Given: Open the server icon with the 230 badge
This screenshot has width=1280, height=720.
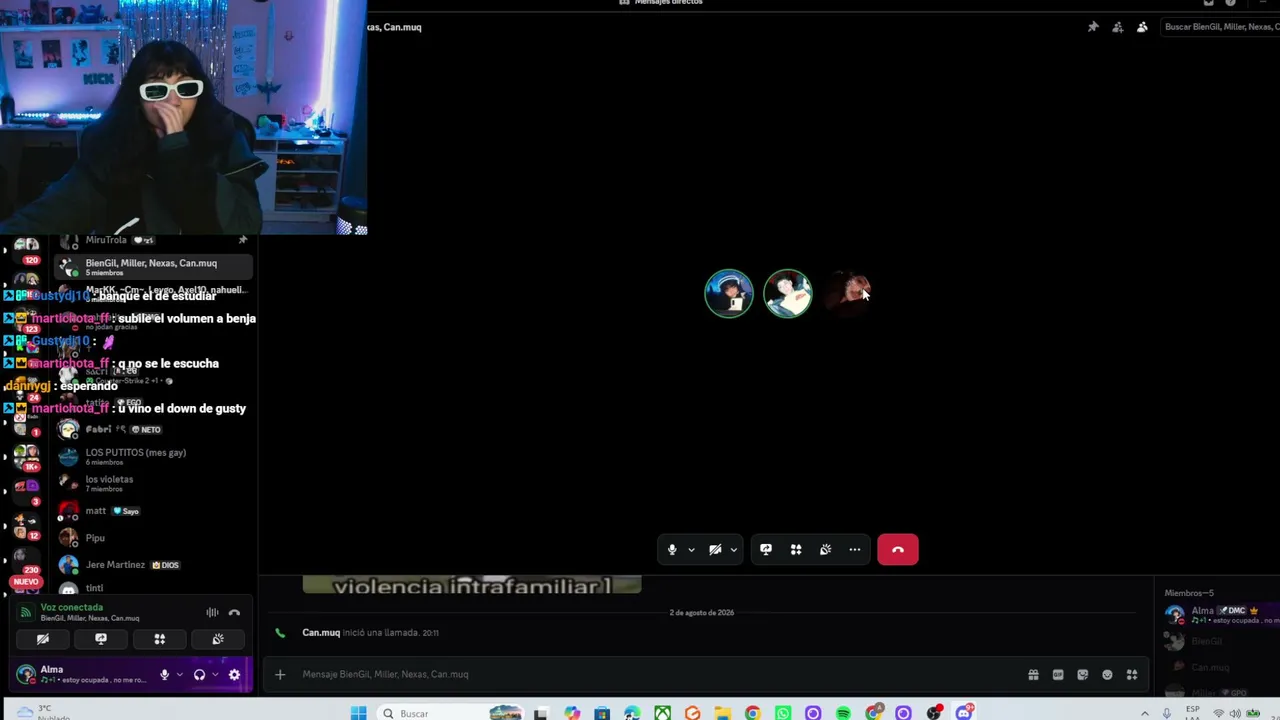Looking at the screenshot, I should 27,562.
